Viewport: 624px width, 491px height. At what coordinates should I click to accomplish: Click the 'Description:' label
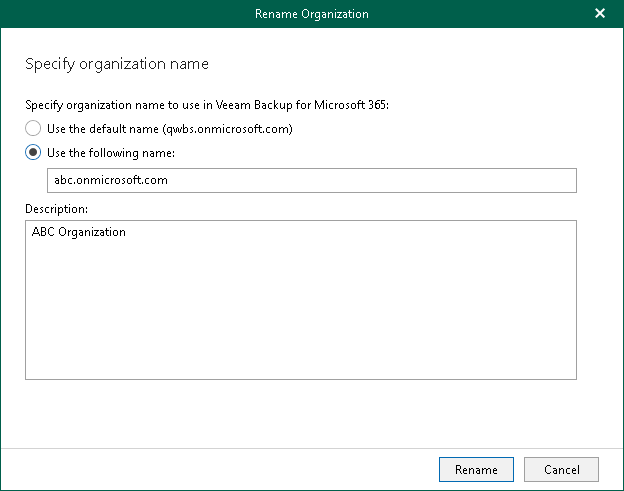coord(57,209)
